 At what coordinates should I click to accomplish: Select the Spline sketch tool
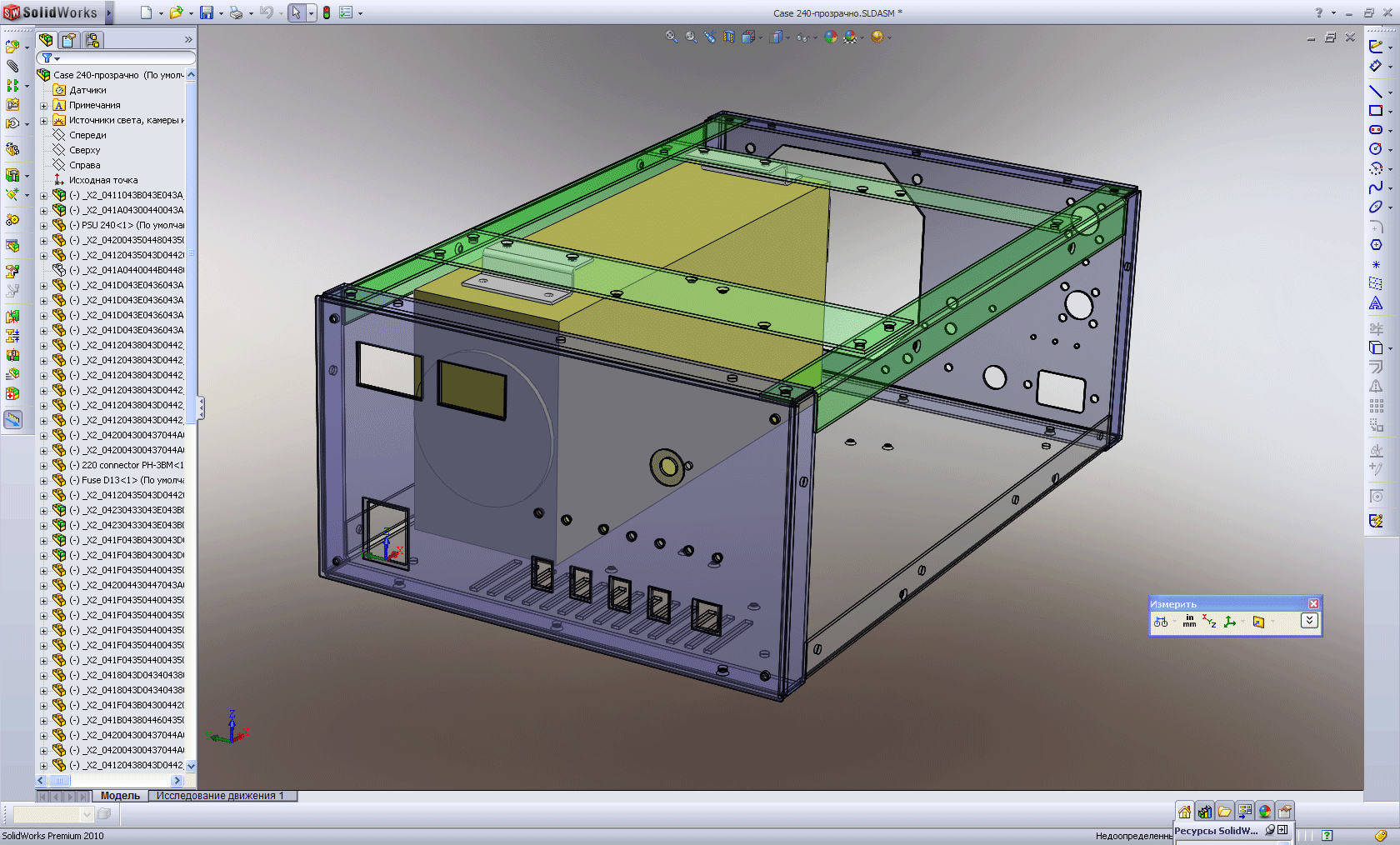pos(1376,187)
